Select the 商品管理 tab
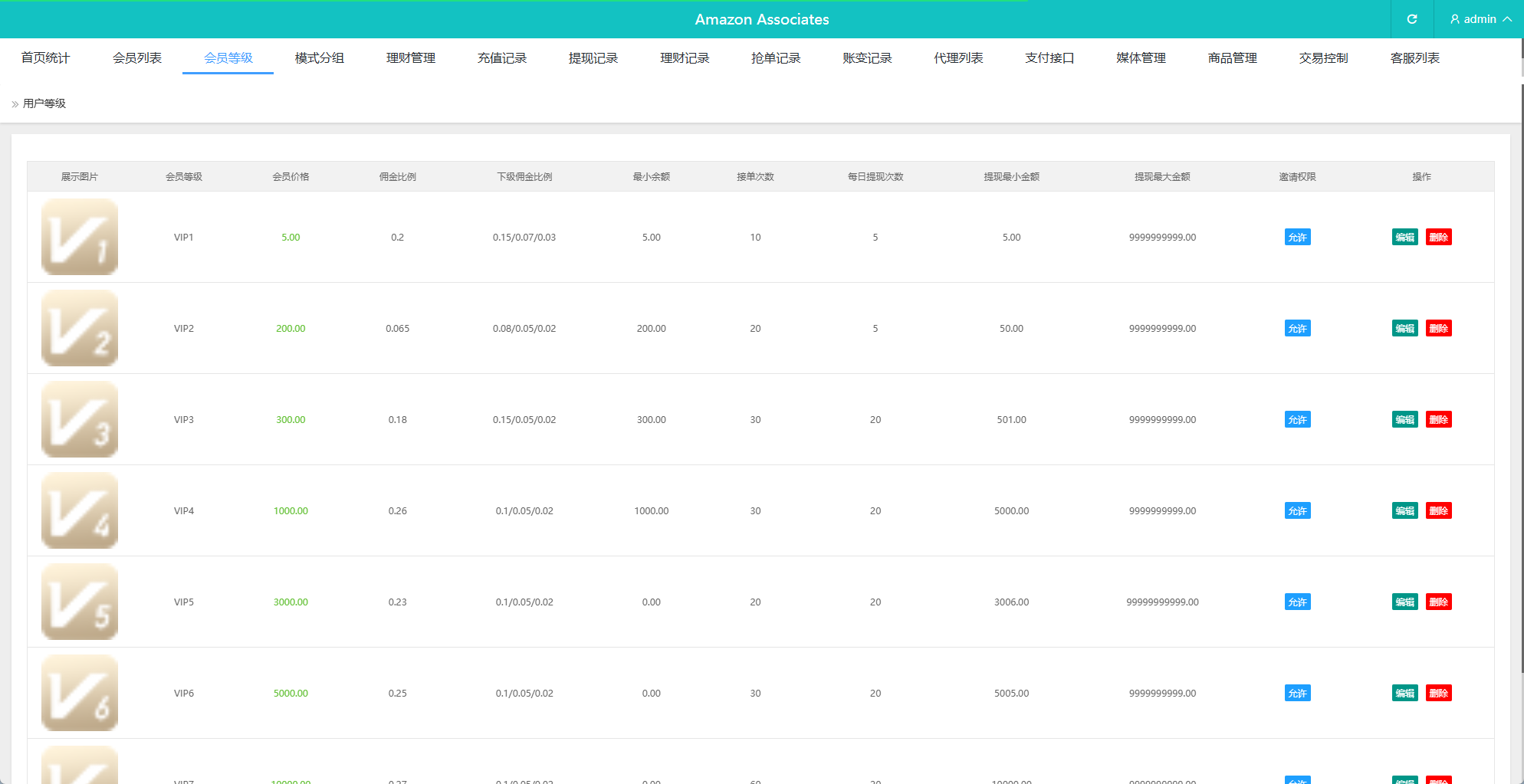Image resolution: width=1524 pixels, height=784 pixels. coord(1232,58)
